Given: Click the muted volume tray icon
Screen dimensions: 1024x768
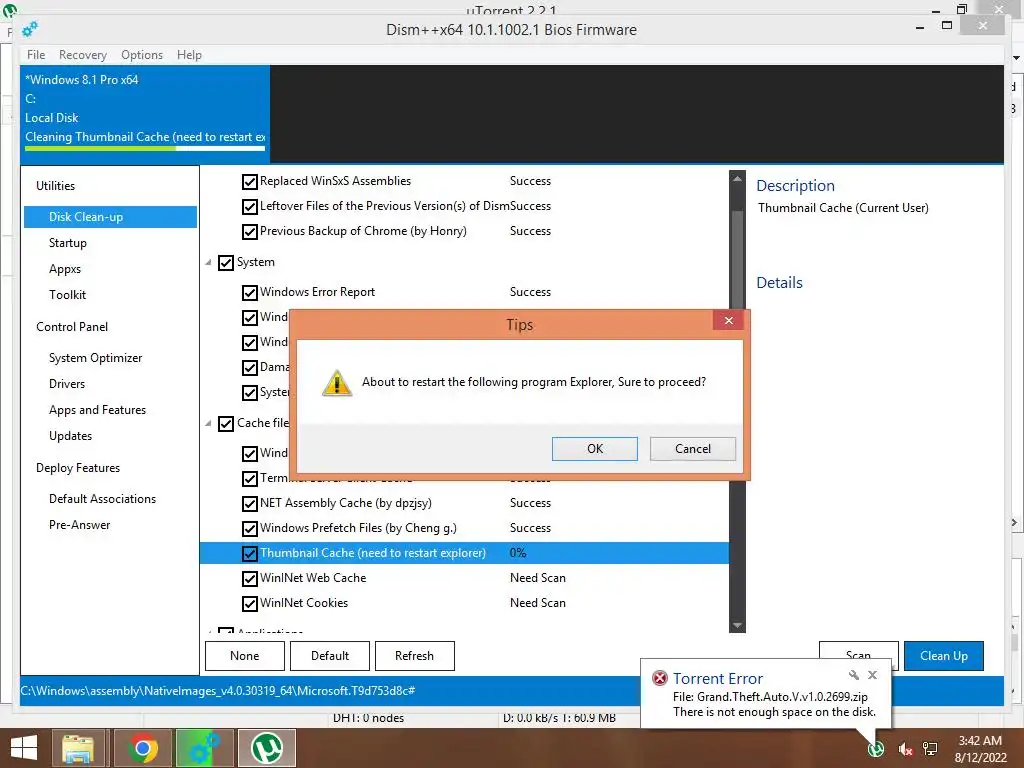Looking at the screenshot, I should 905,749.
